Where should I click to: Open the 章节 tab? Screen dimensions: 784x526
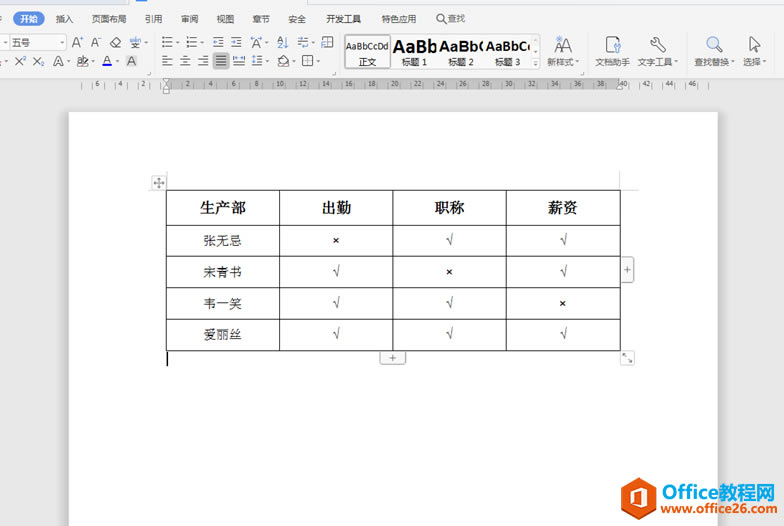pyautogui.click(x=261, y=19)
